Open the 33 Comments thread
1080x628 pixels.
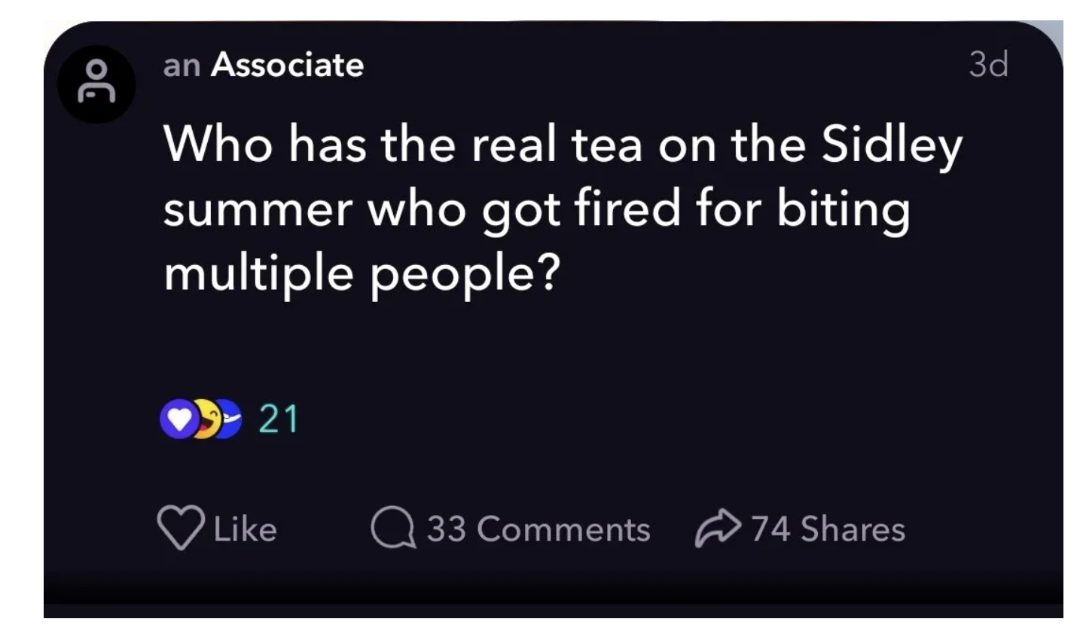(x=538, y=529)
